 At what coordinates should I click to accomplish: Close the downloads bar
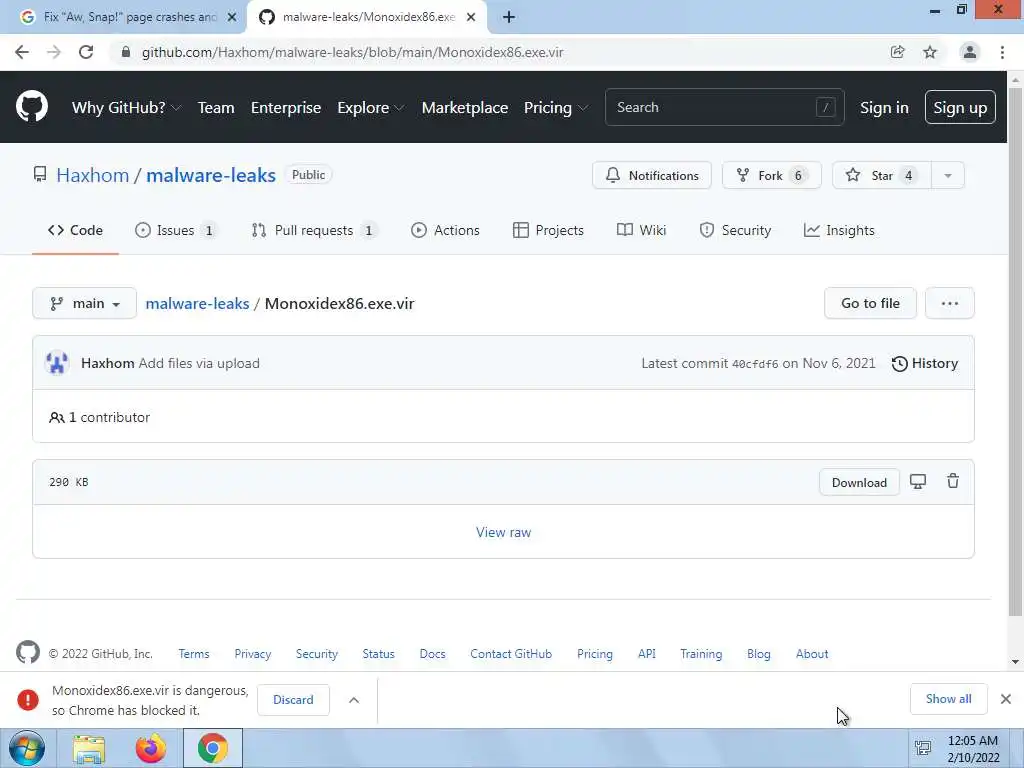(x=1006, y=699)
